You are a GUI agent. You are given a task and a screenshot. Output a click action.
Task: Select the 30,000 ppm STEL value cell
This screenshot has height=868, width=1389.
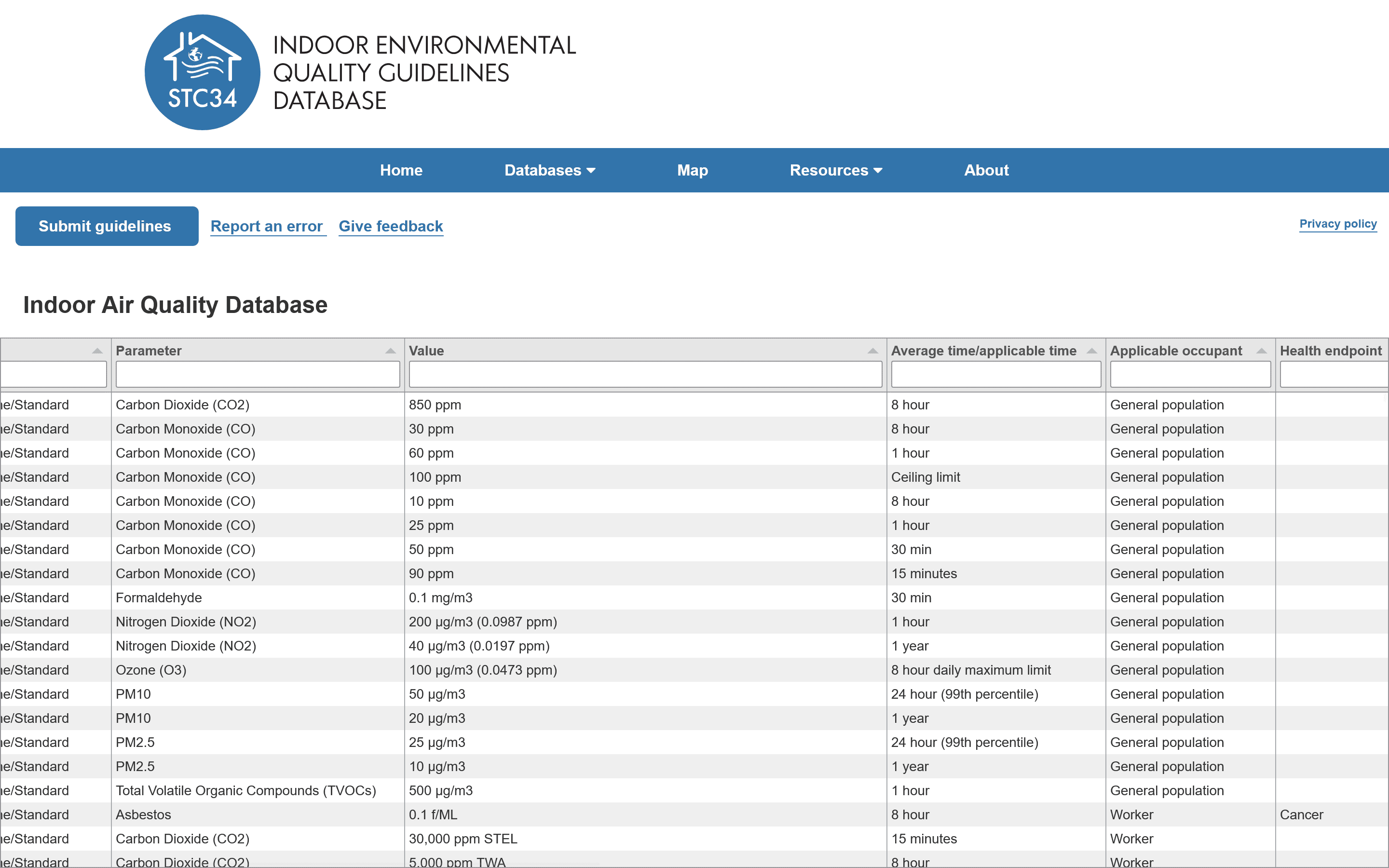pos(645,839)
